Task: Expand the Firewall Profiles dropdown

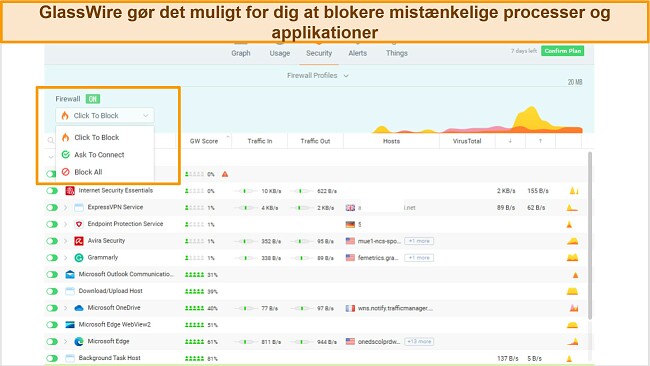Action: (318, 75)
